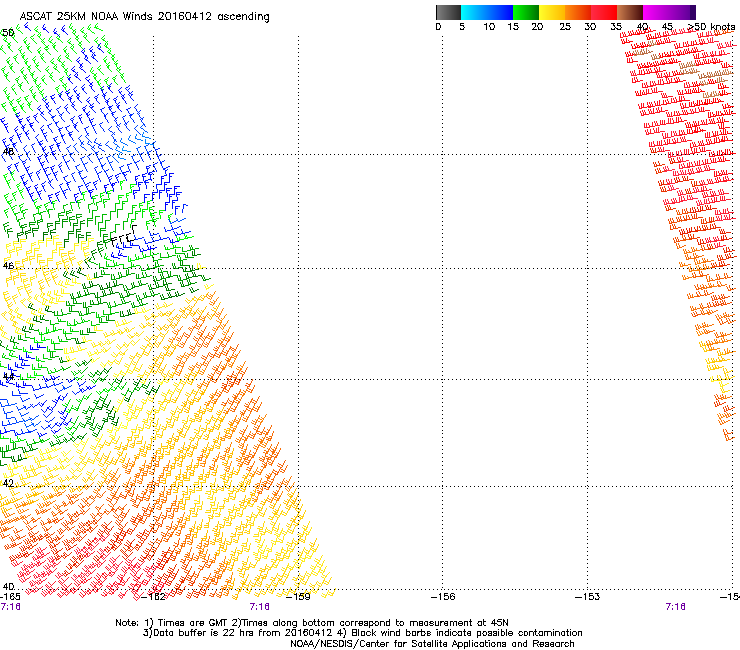This screenshot has height=650, width=740.
Task: Select the dark purple 45-50 legend color
Action: point(682,12)
